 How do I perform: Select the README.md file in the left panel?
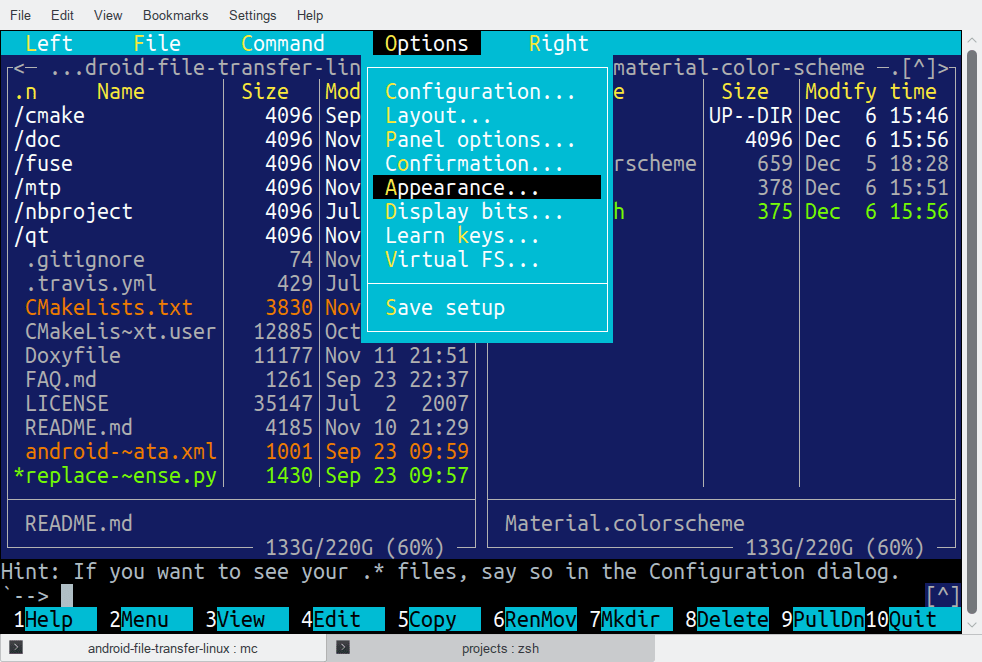pyautogui.click(x=78, y=427)
